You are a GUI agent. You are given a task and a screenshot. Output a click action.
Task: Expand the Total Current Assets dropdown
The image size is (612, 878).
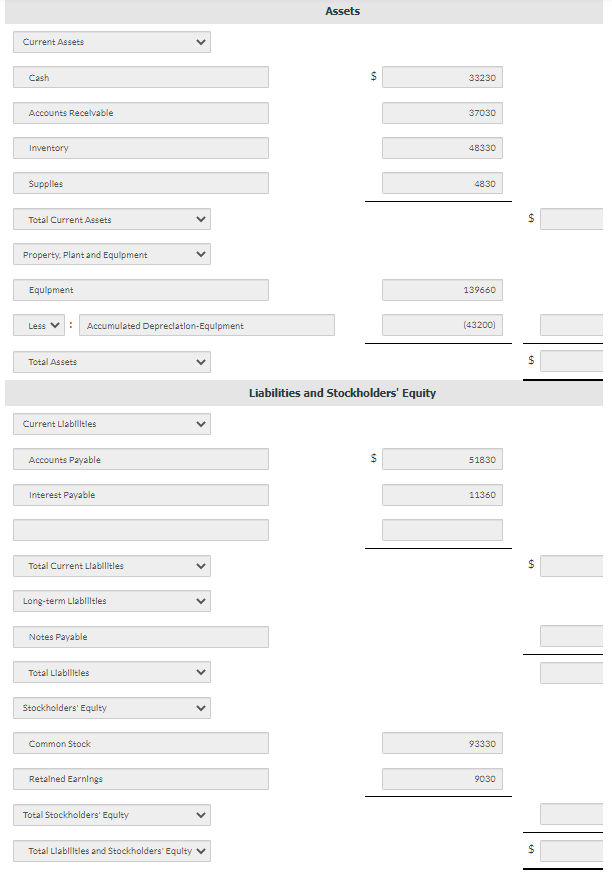[x=111, y=219]
